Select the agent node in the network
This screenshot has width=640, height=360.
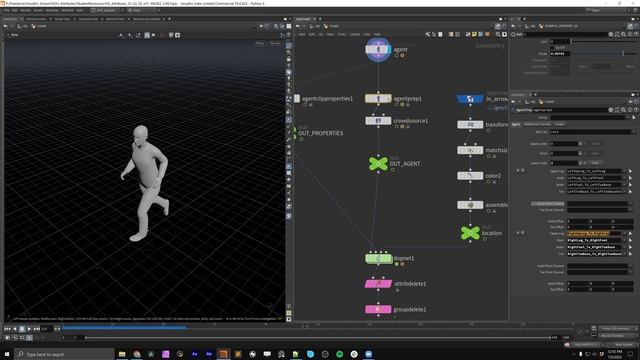coord(378,49)
